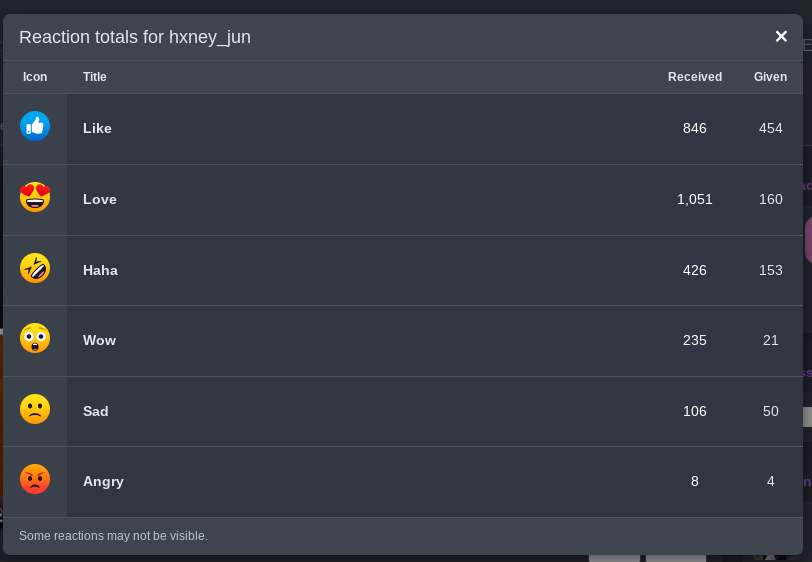Select the Love title text
The image size is (812, 562).
point(100,199)
